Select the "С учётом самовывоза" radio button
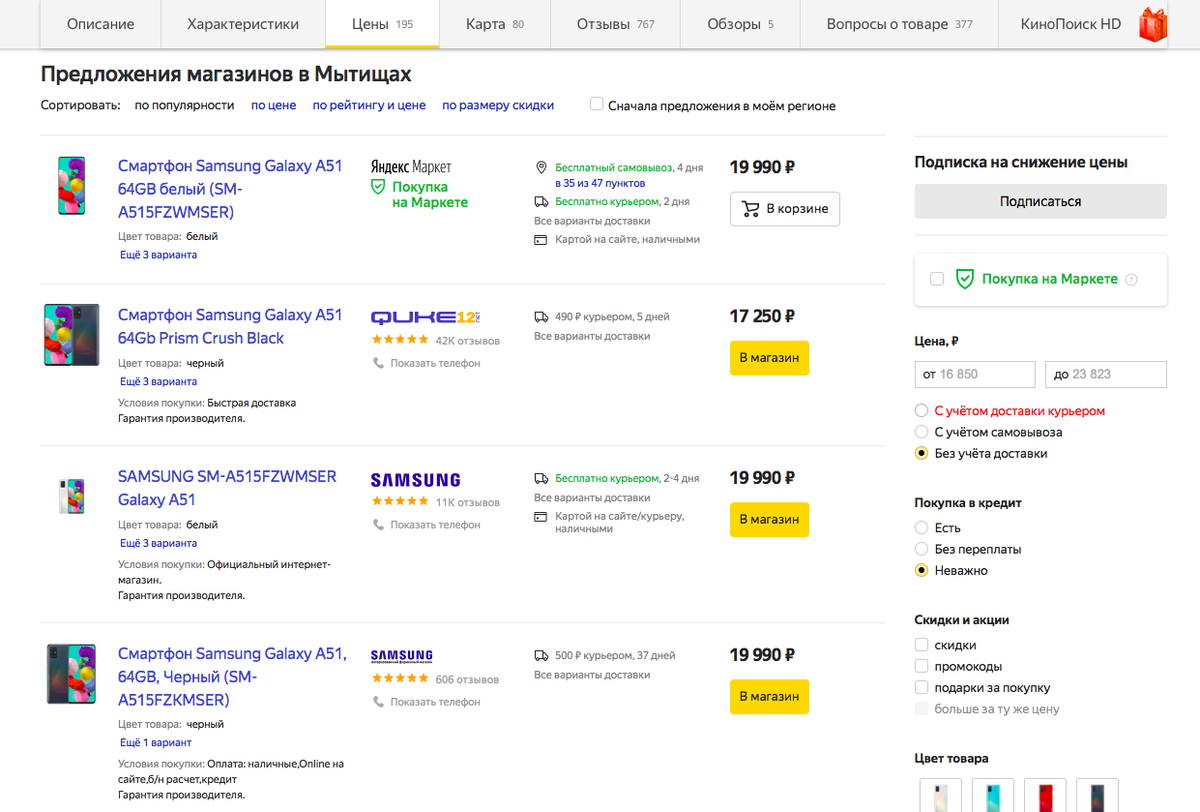Viewport: 1200px width, 812px height. [x=919, y=432]
